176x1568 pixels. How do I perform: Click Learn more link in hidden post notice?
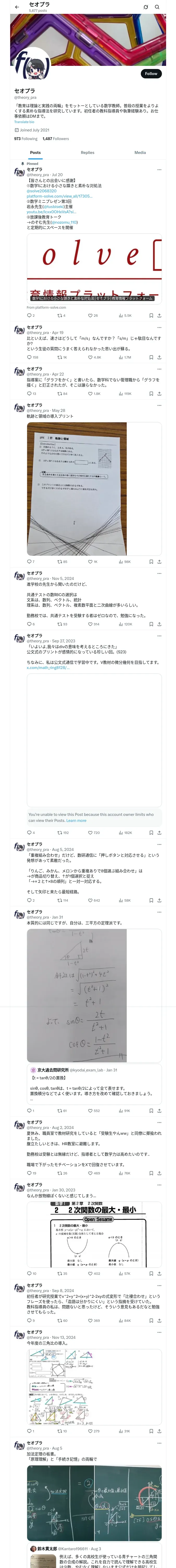76,821
